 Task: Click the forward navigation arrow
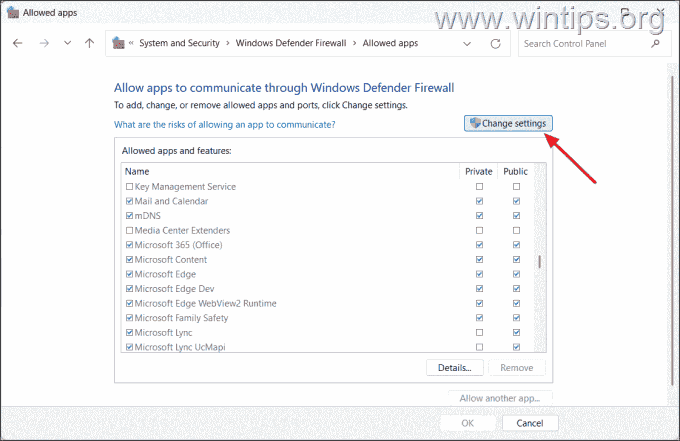(x=44, y=43)
